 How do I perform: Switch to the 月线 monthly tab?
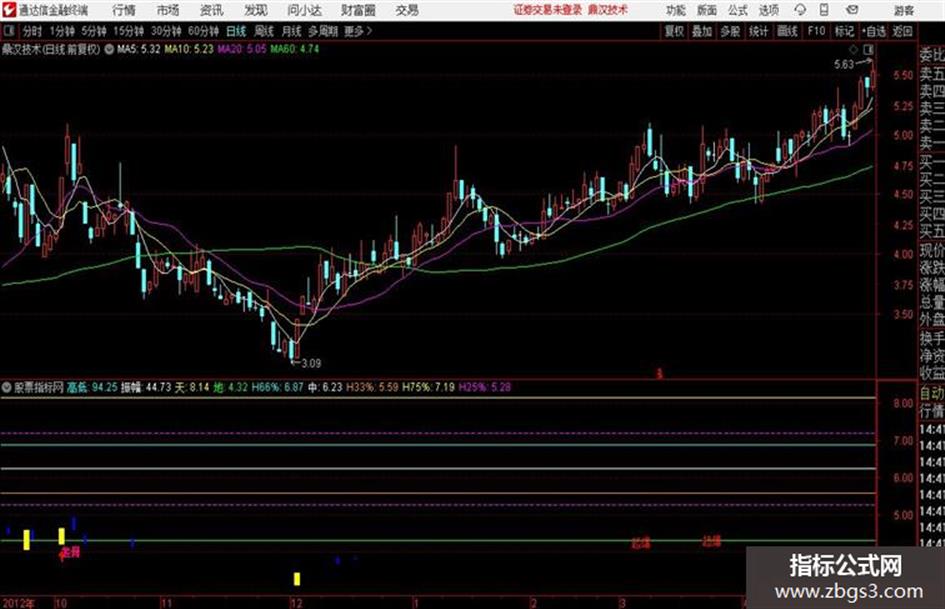point(292,31)
